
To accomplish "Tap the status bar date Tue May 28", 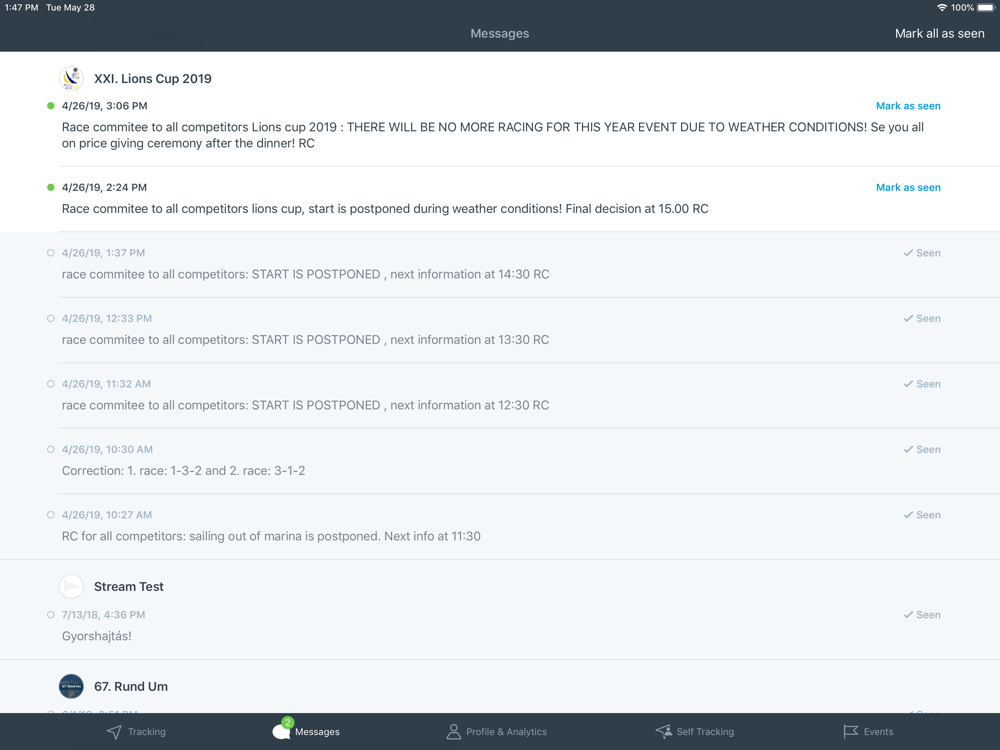I will click(70, 8).
